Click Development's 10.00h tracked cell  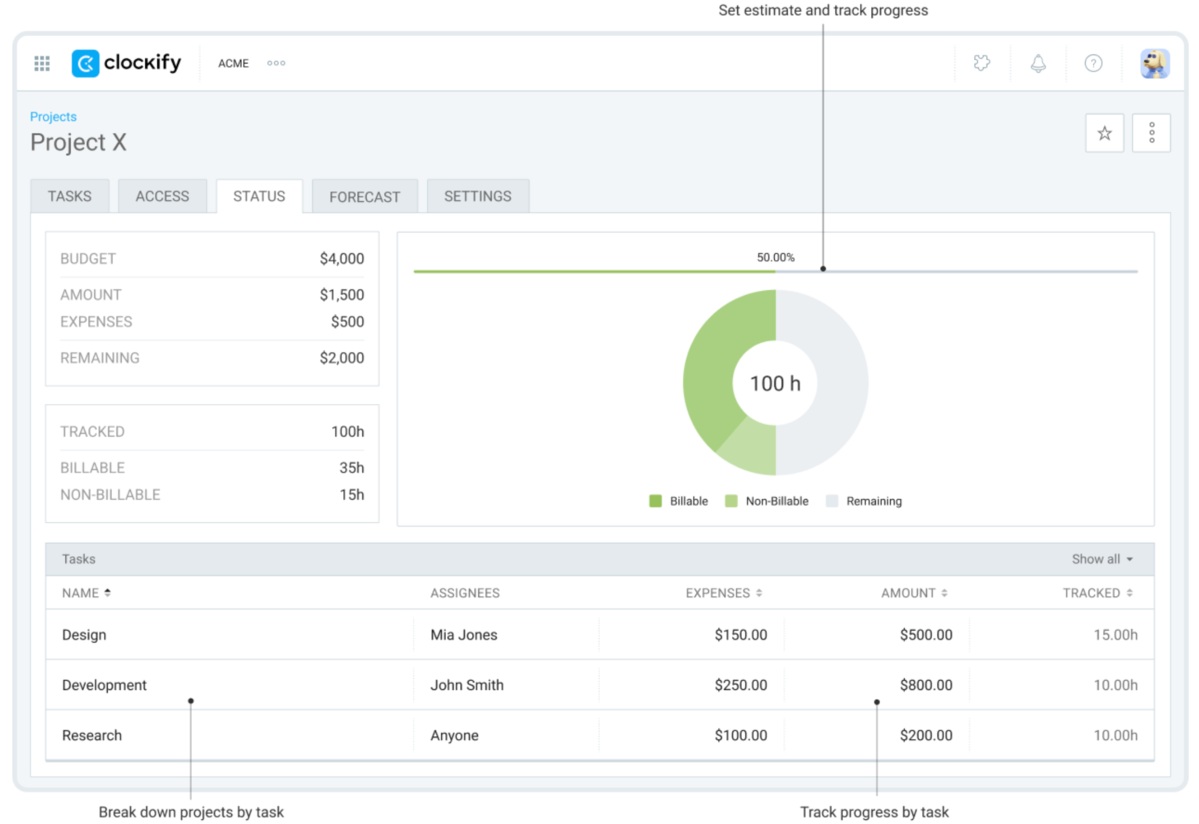click(1115, 685)
